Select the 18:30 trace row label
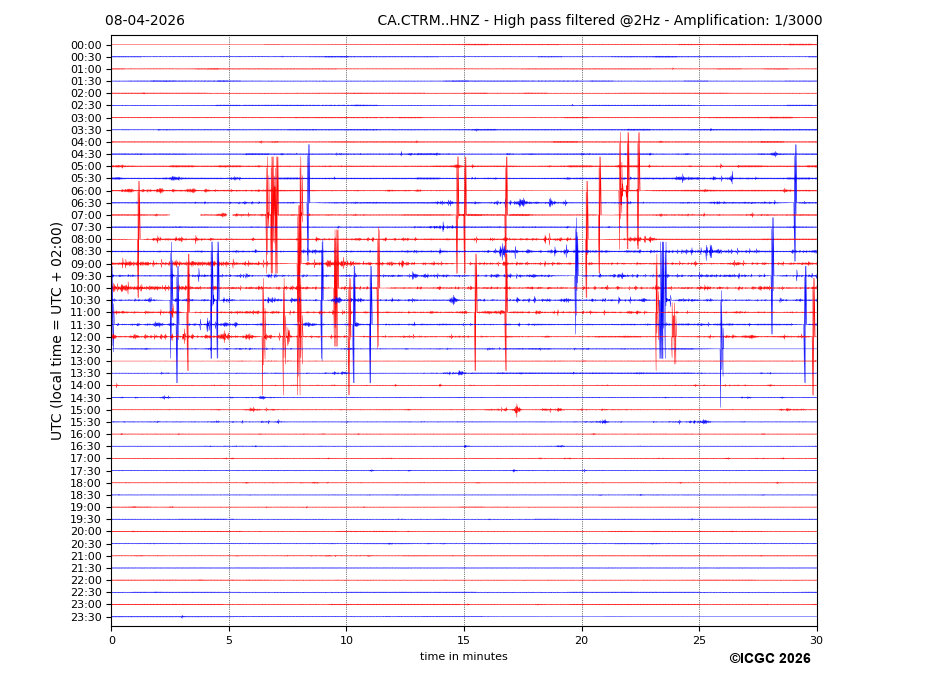927x696 pixels. (86, 495)
